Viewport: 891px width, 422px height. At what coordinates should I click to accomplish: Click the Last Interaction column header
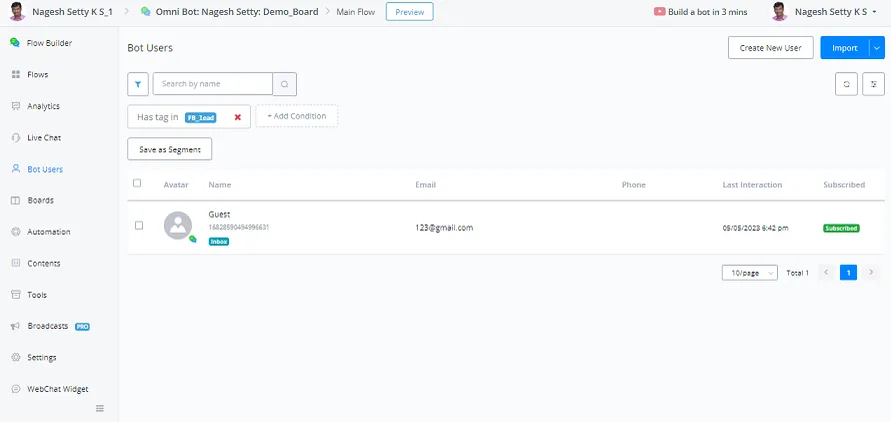pyautogui.click(x=752, y=185)
